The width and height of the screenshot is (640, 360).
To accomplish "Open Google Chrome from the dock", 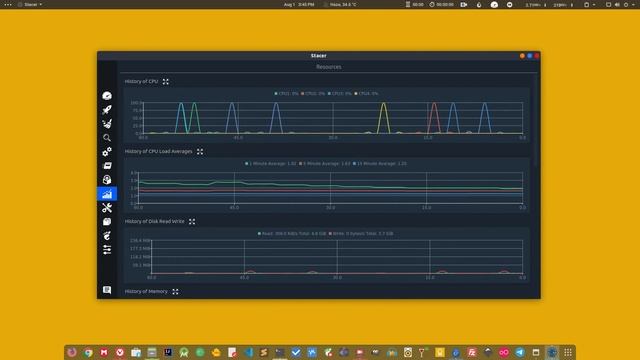I will (x=88, y=352).
